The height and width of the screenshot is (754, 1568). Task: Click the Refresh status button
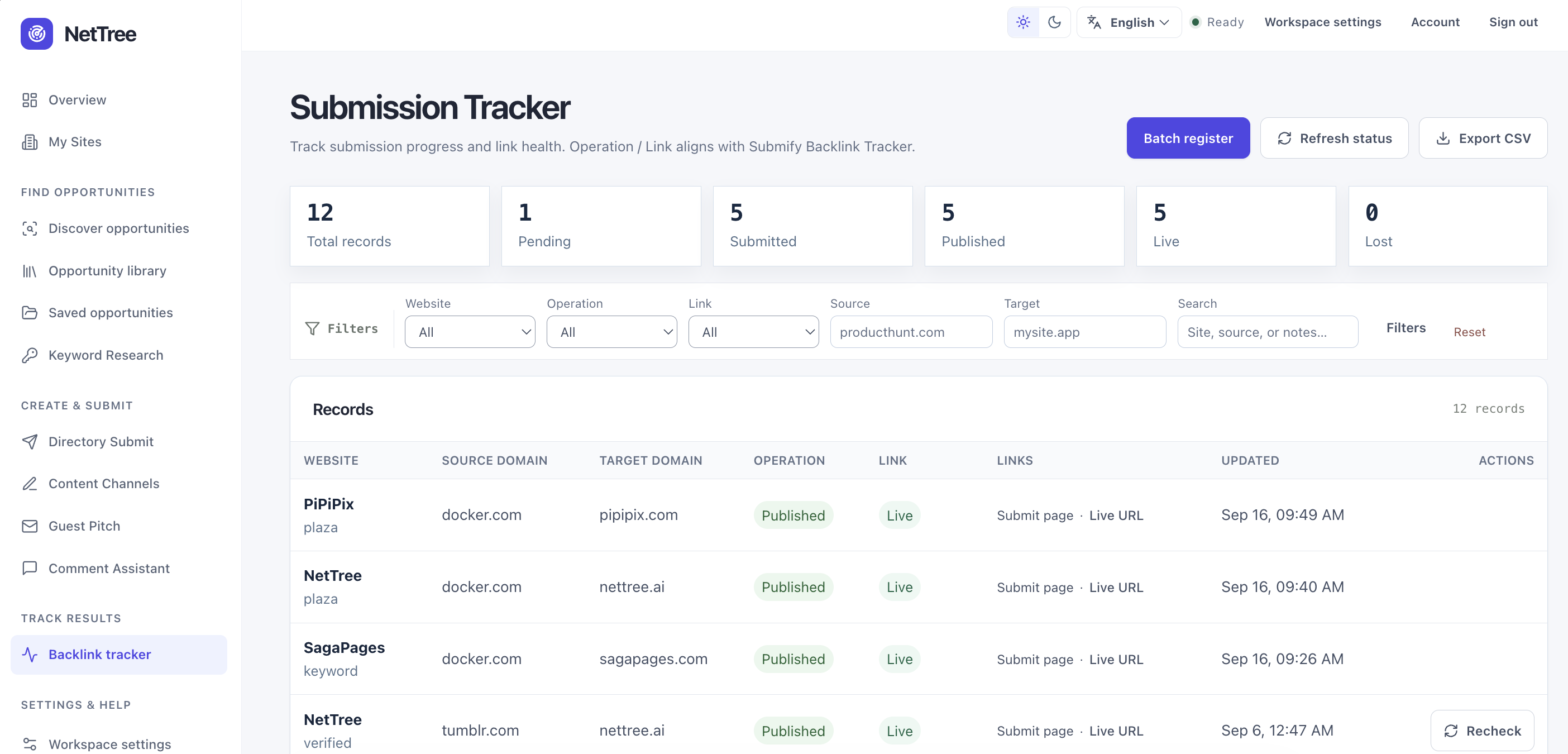(x=1333, y=139)
